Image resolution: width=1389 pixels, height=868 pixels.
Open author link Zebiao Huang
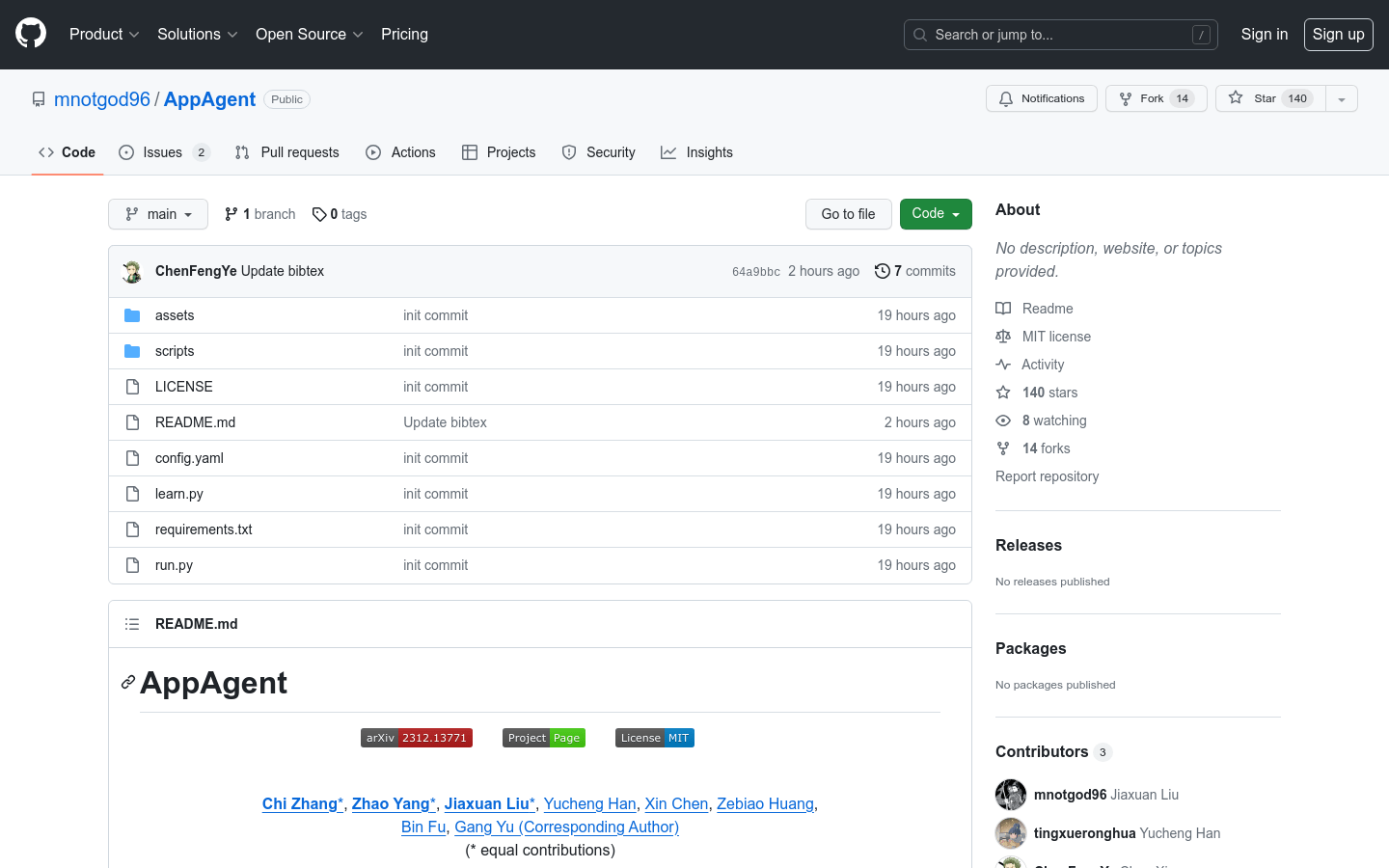[x=765, y=803]
